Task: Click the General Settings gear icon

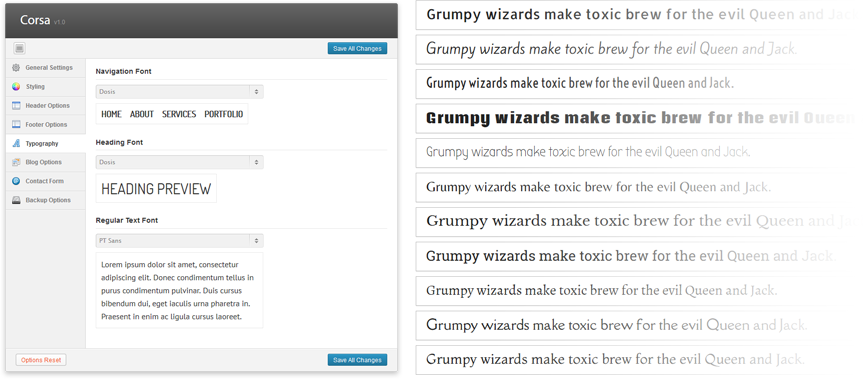Action: coord(16,68)
